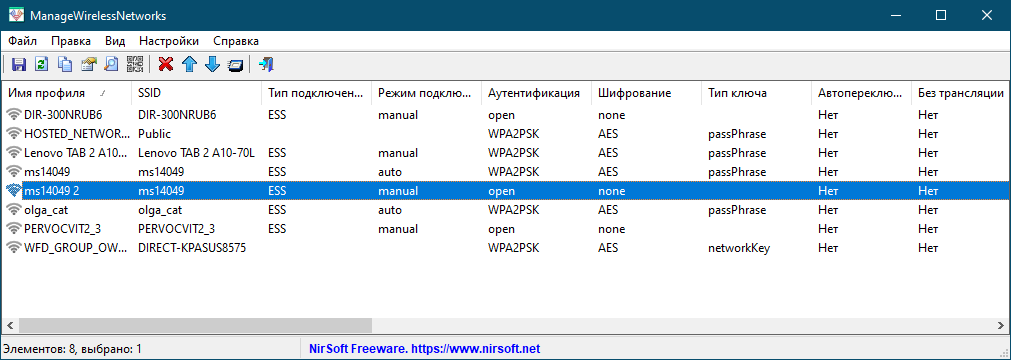This screenshot has width=1011, height=360.
Task: Sort by SSID column header
Action: tap(197, 94)
